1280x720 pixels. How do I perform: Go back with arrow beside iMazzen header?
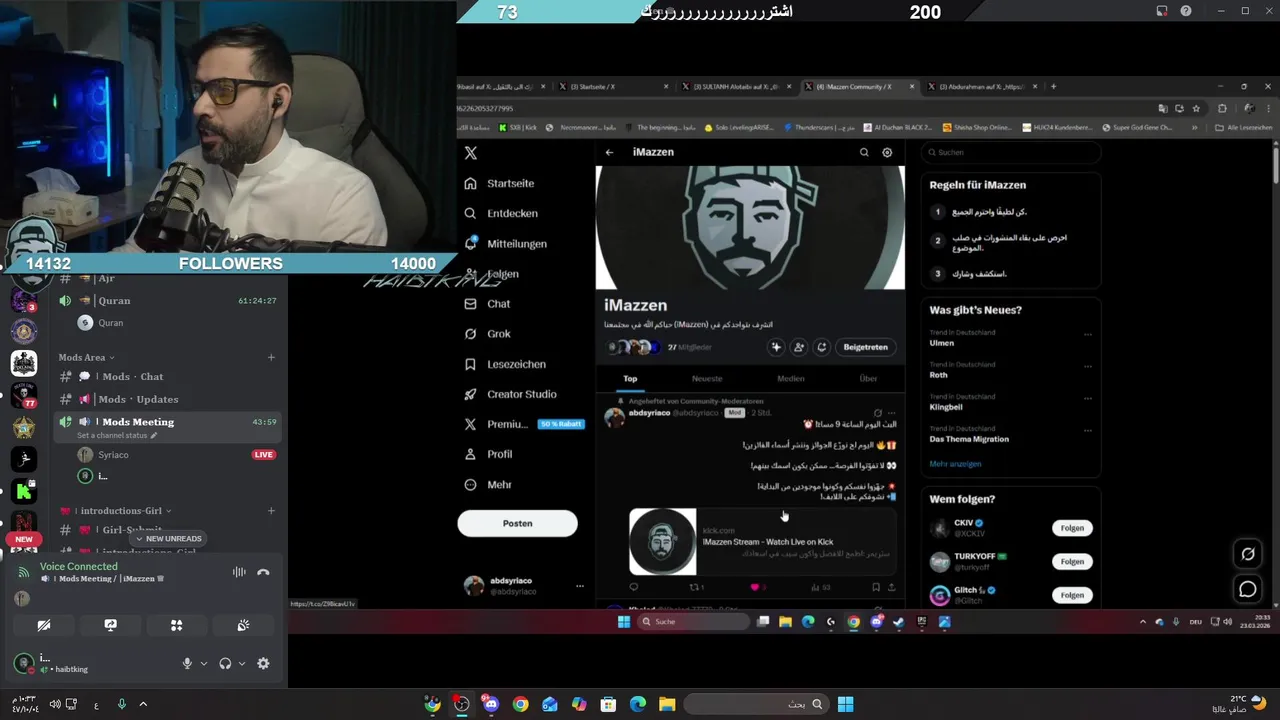(609, 152)
